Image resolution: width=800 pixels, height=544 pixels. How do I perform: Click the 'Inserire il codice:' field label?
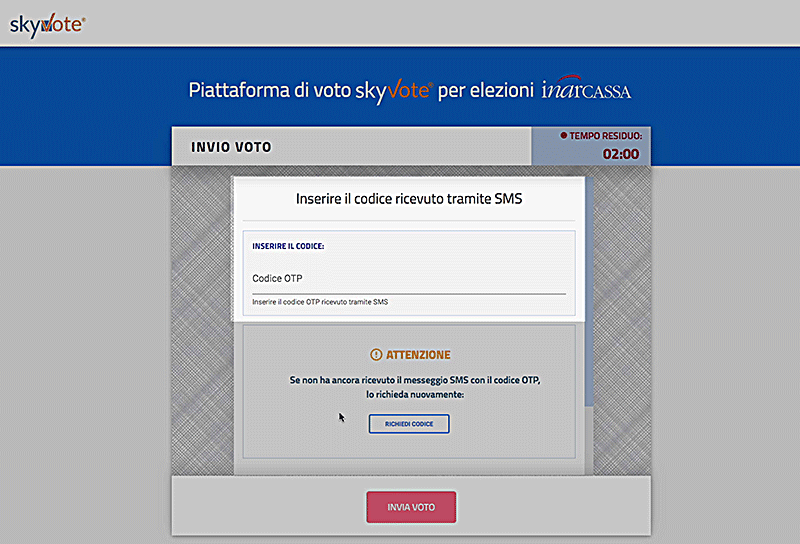(288, 245)
